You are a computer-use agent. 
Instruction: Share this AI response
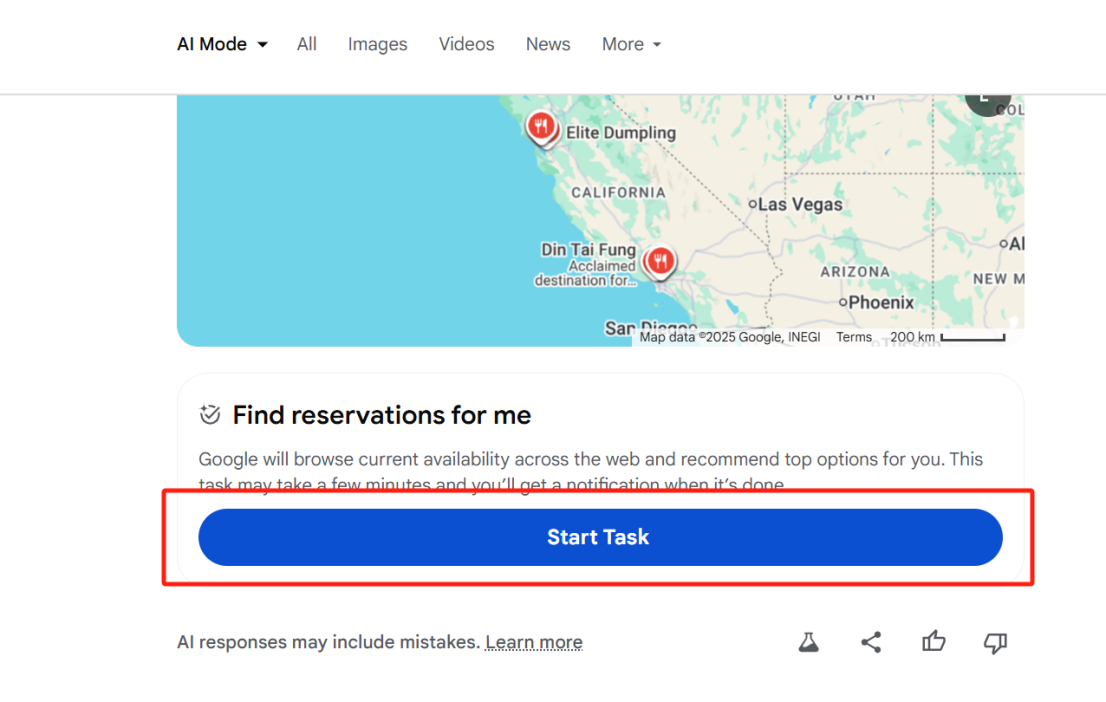pyautogui.click(x=871, y=642)
